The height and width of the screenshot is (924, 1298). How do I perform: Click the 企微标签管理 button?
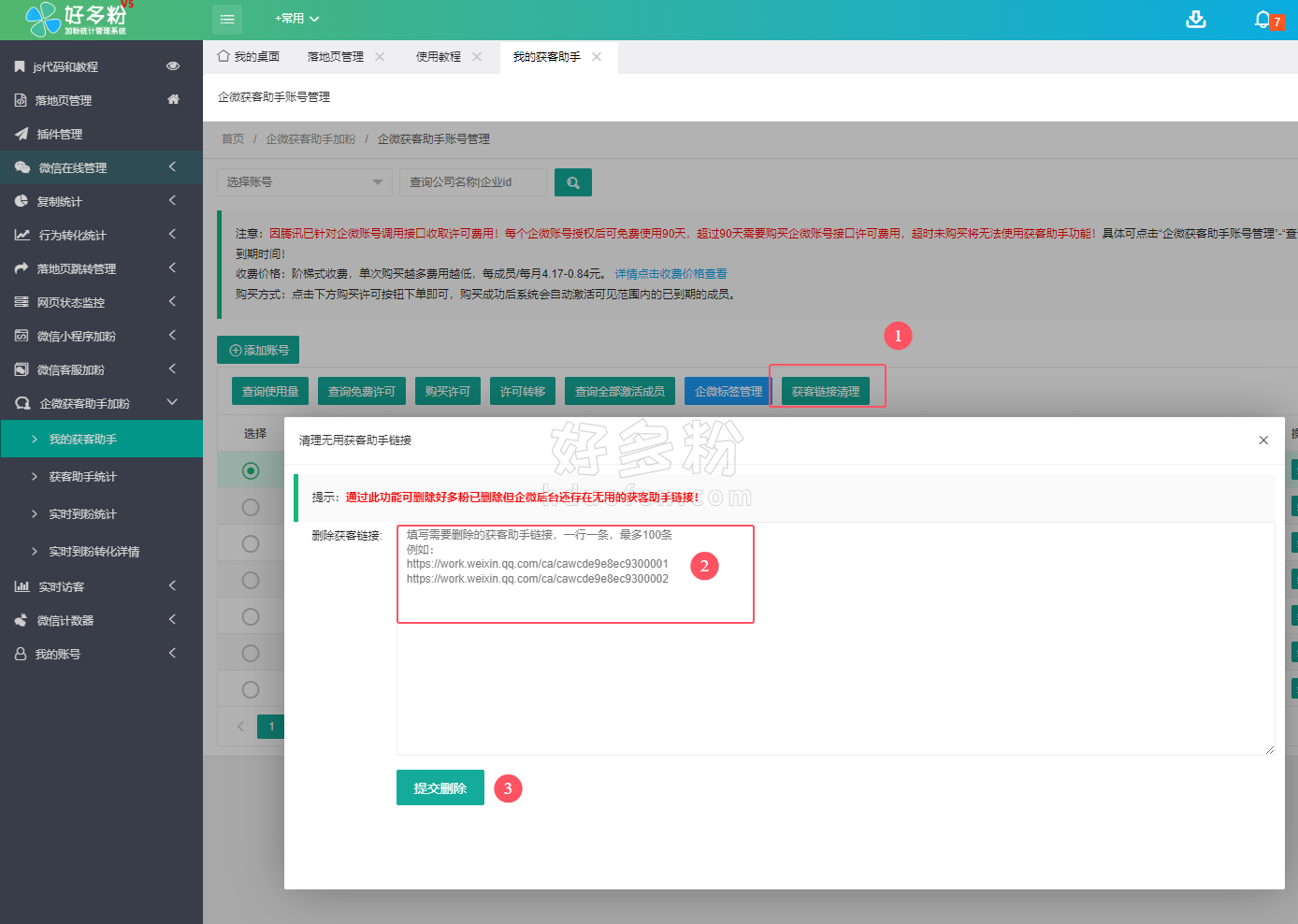pos(728,391)
